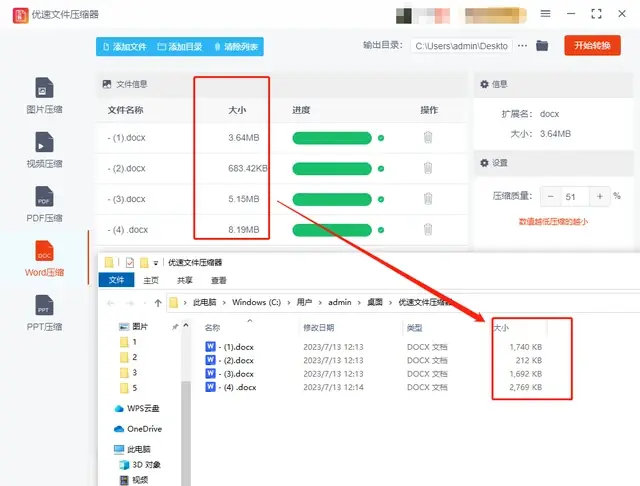Delete the (4).docx row via trash icon
640x486 pixels.
point(428,229)
